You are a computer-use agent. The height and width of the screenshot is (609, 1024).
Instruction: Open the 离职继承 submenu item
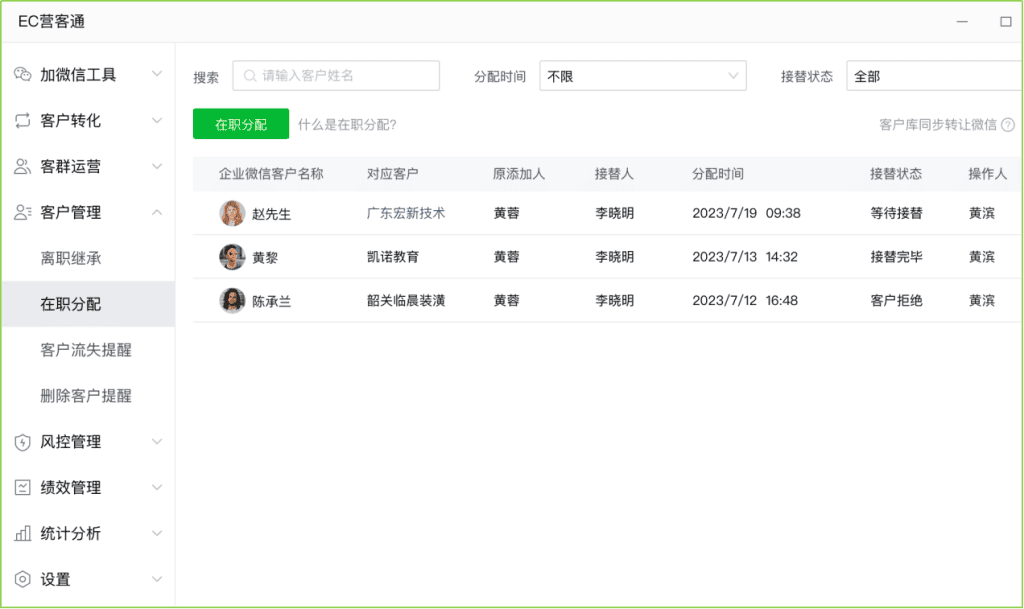(71, 259)
